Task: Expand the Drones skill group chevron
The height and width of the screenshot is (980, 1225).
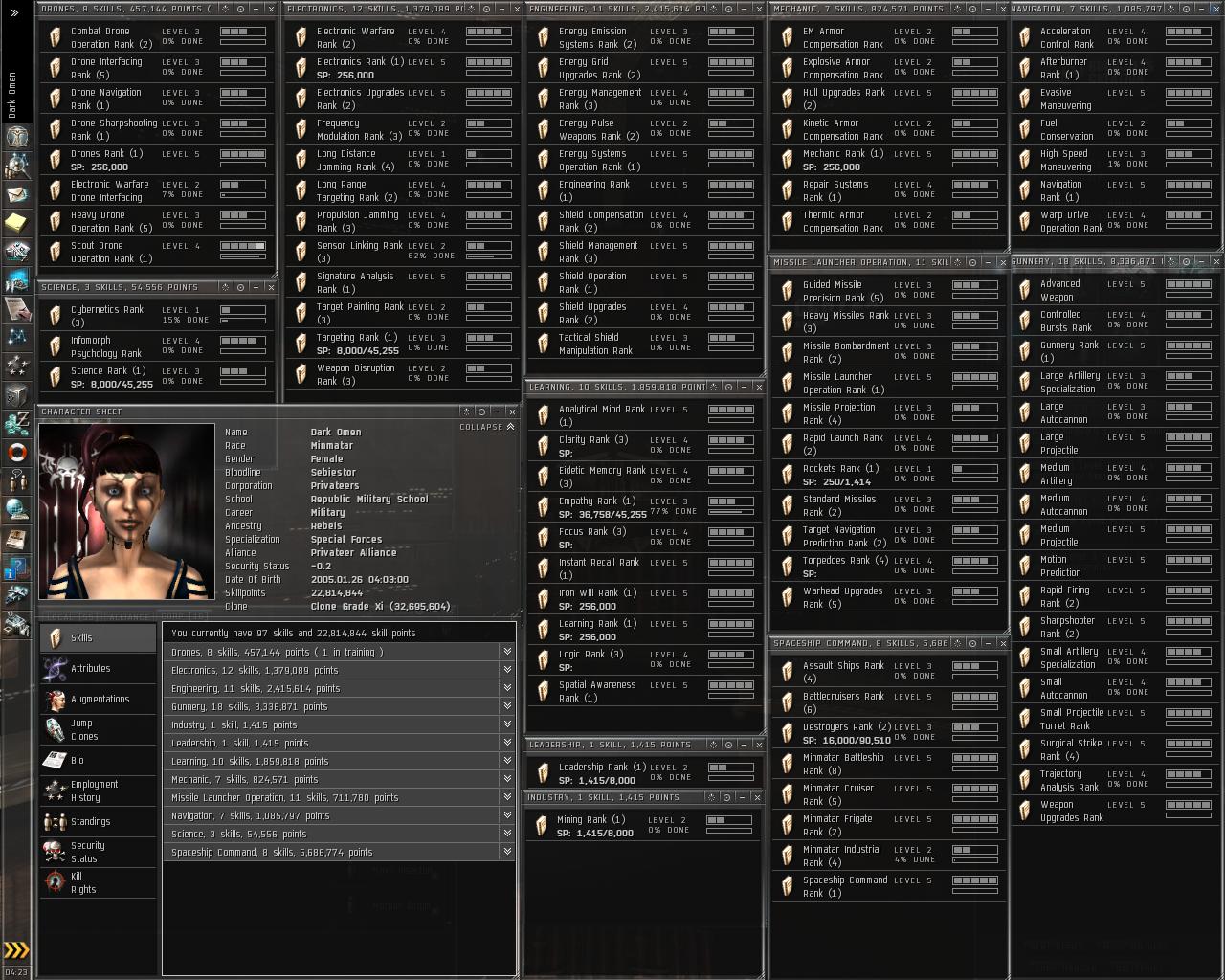Action: (x=507, y=652)
